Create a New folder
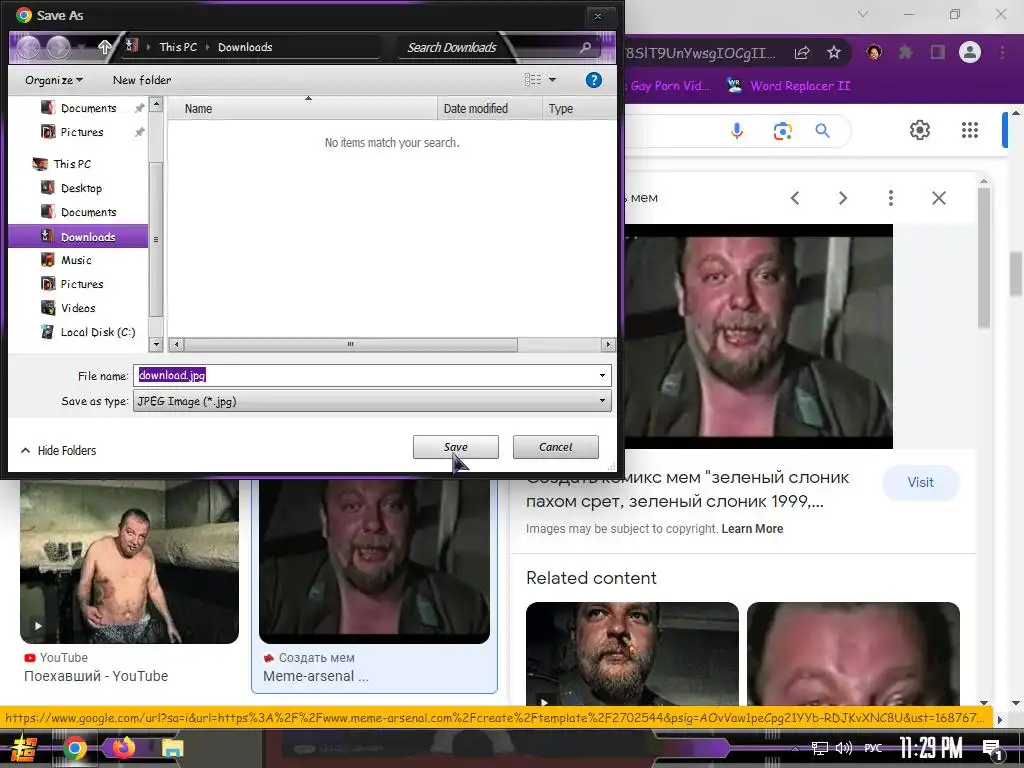Viewport: 1024px width, 768px height. tap(142, 80)
